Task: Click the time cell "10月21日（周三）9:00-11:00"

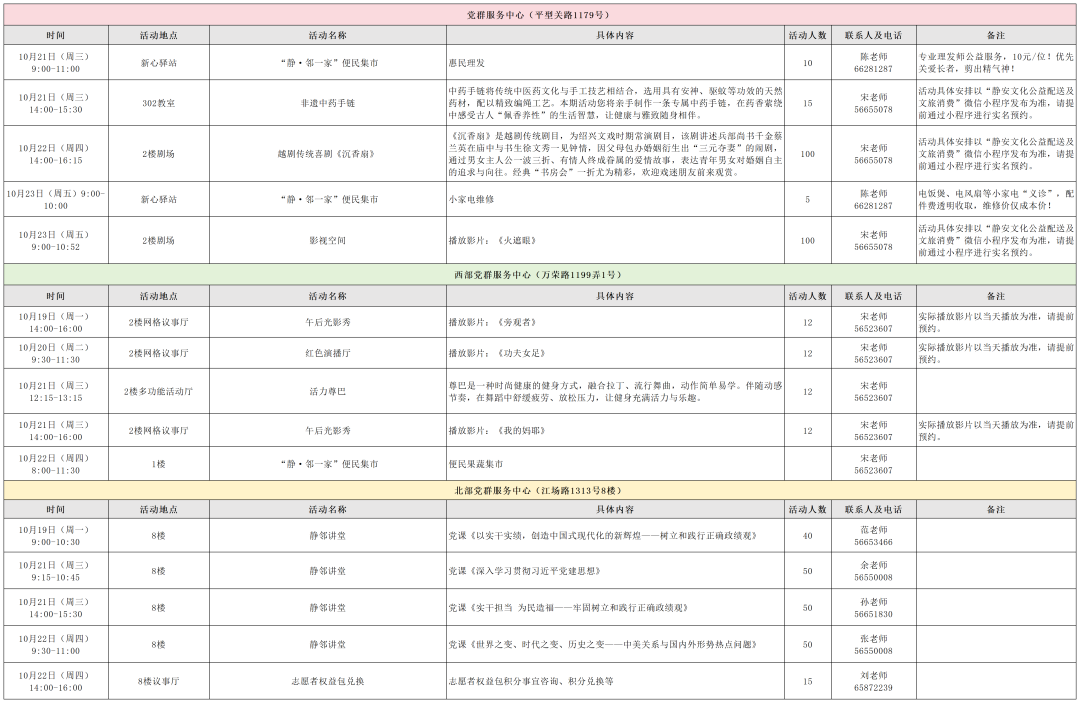Action: coord(56,63)
